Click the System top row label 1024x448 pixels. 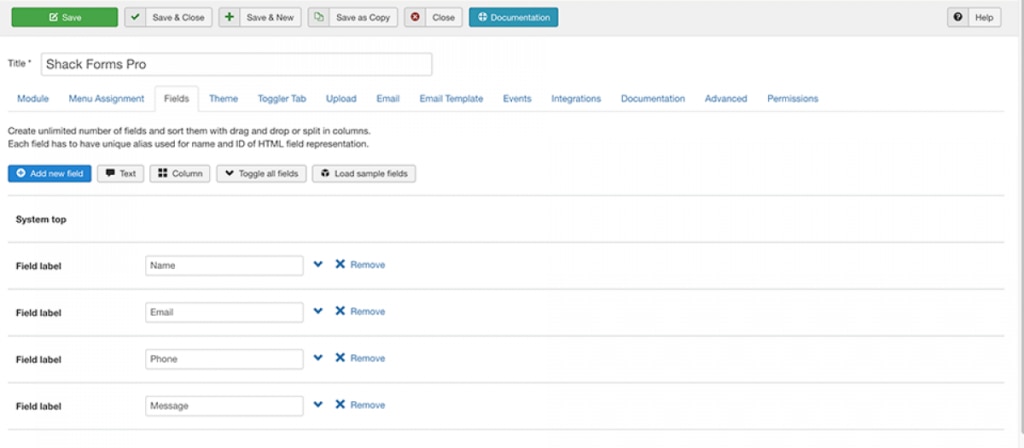[x=41, y=219]
